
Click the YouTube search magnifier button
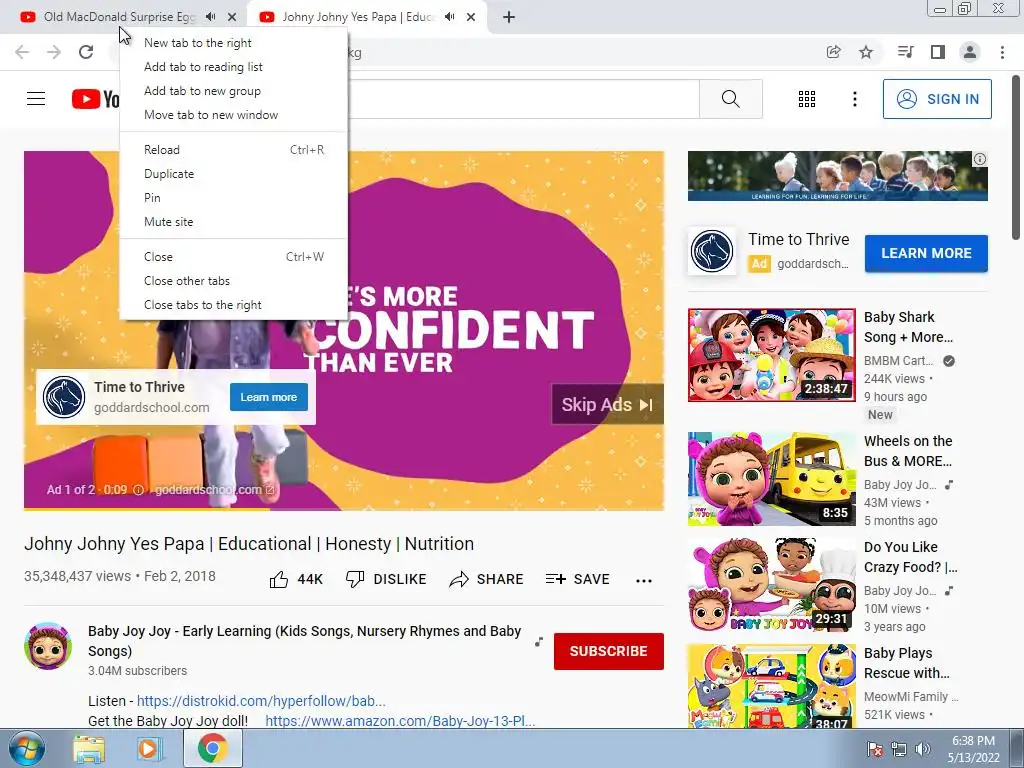(731, 99)
